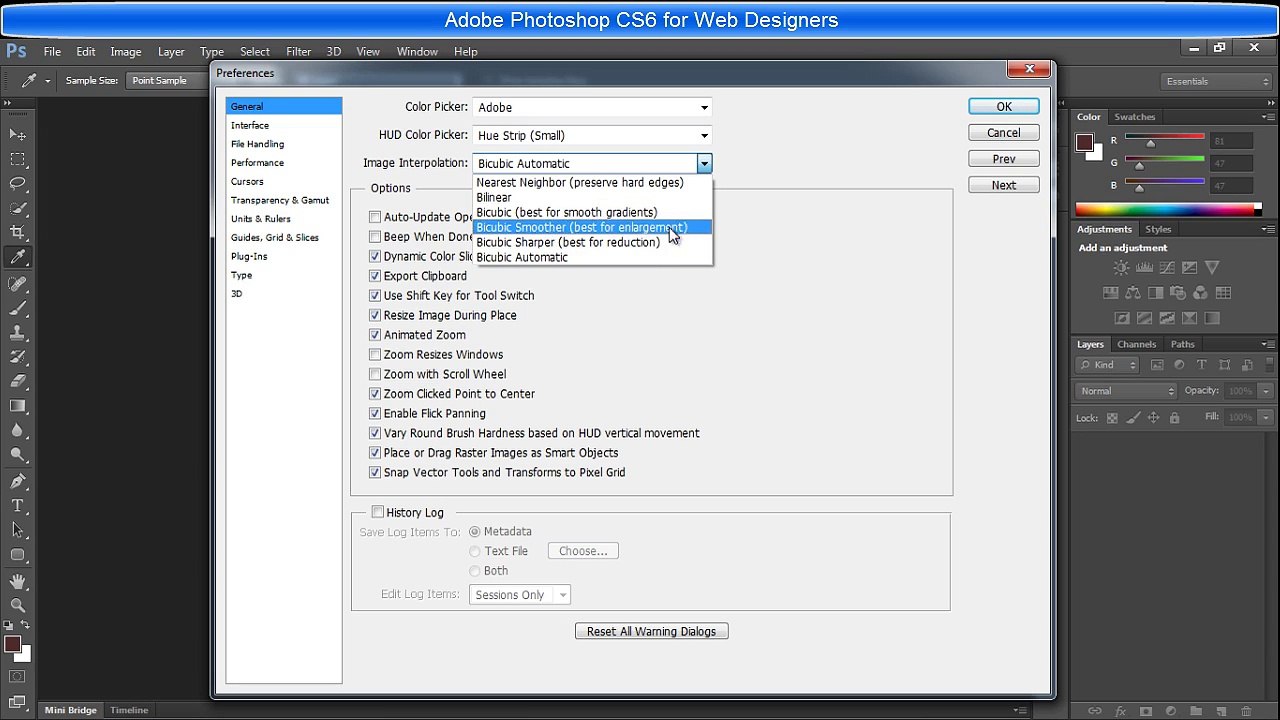
Task: Open the Filter menu
Action: tap(298, 51)
